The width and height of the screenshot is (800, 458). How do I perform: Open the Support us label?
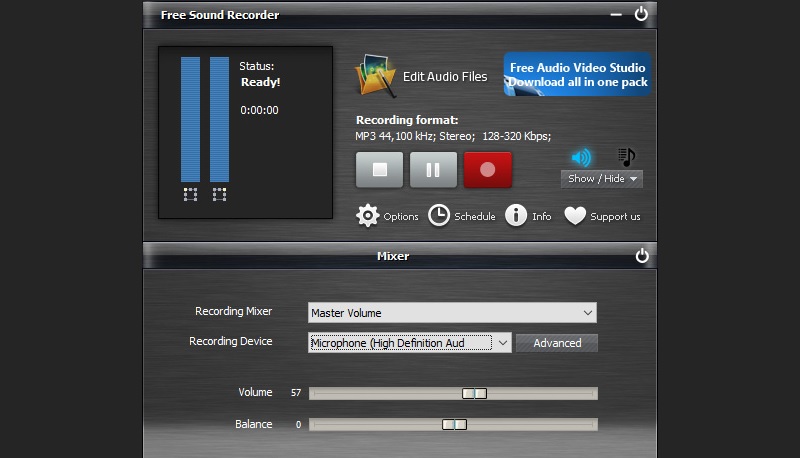[x=615, y=217]
